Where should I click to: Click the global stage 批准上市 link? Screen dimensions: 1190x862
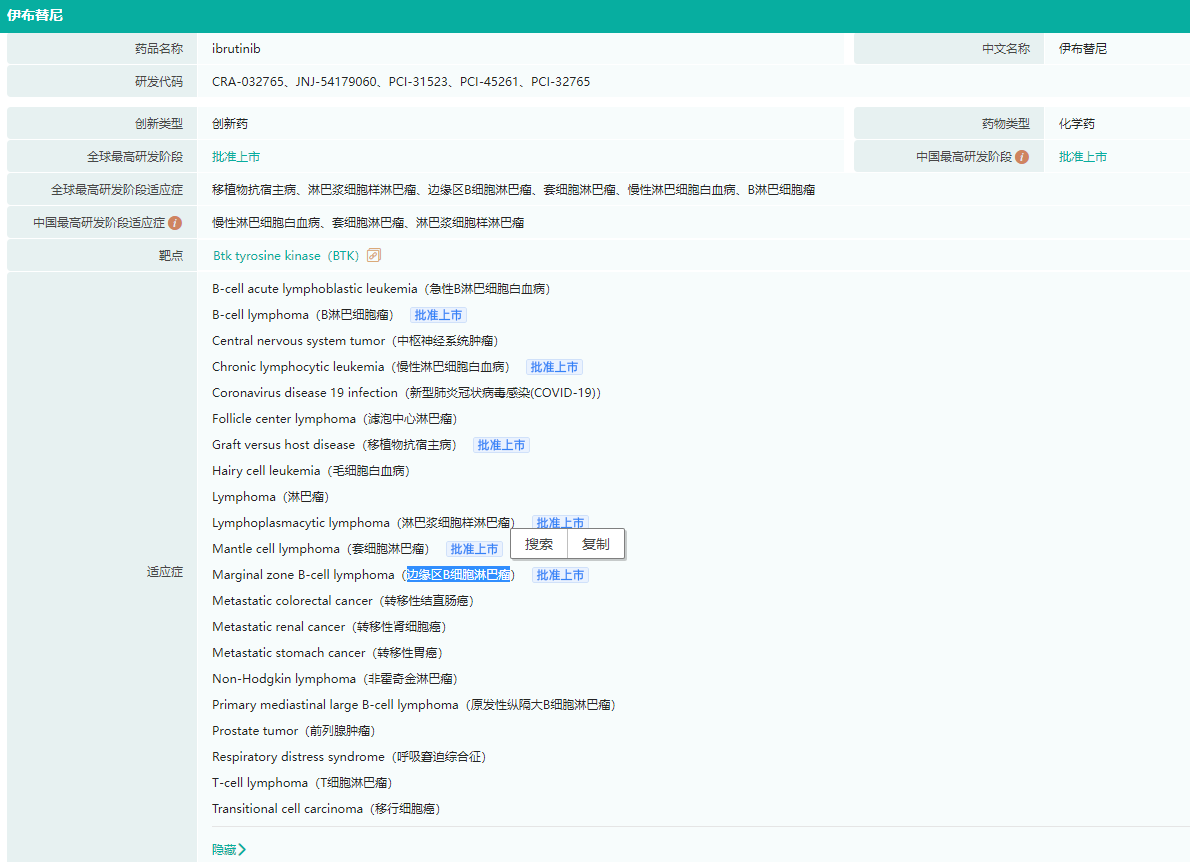[x=236, y=157]
